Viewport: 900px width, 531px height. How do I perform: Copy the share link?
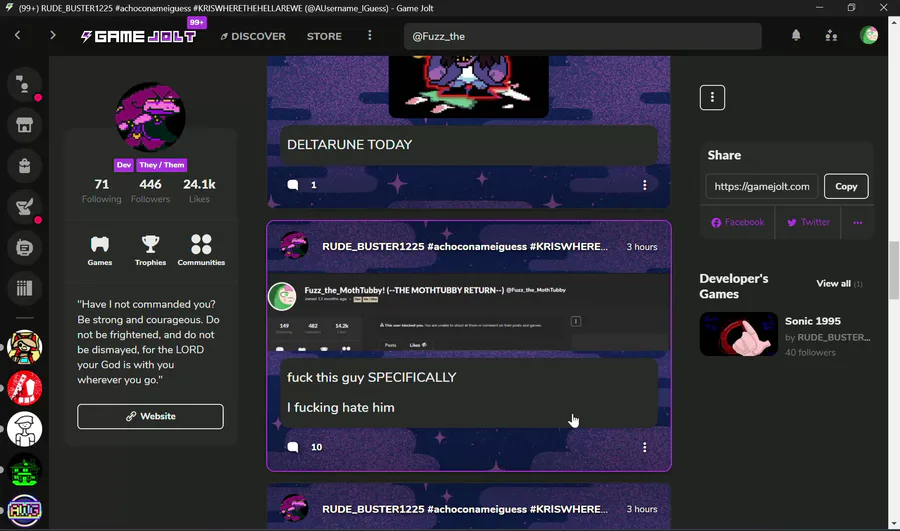[x=846, y=187]
